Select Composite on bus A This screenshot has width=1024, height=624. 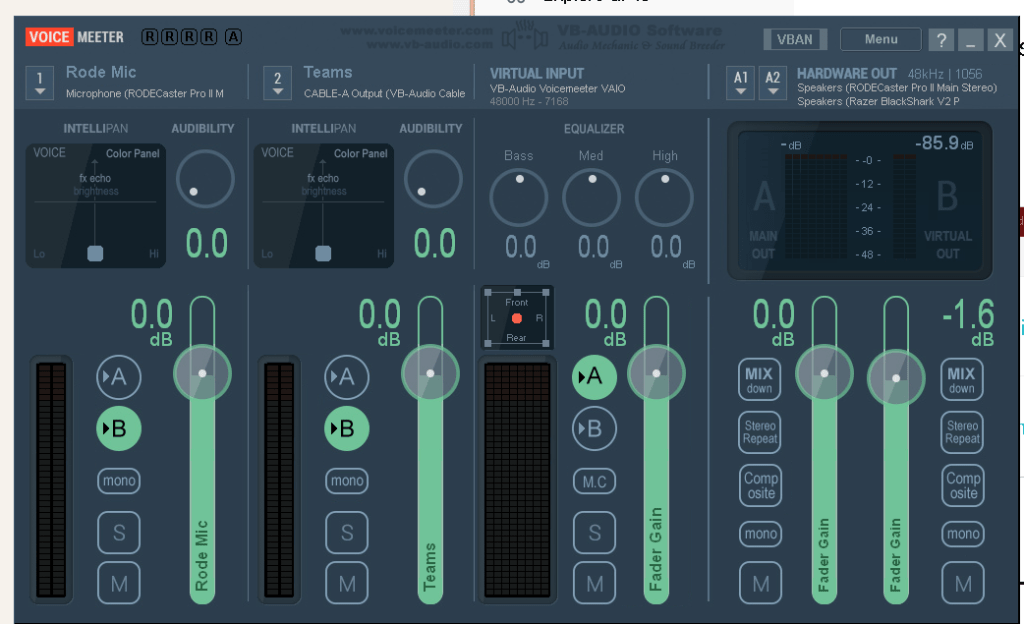point(761,486)
